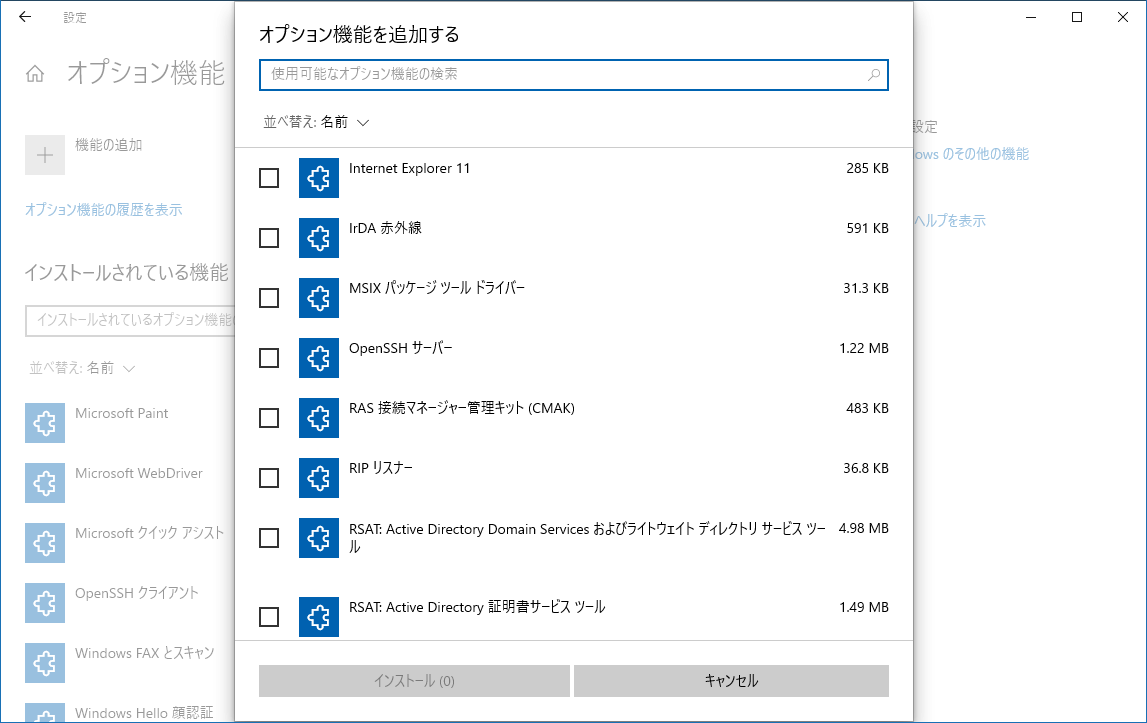Click the back arrow in settings window
The width and height of the screenshot is (1147, 723).
point(25,17)
